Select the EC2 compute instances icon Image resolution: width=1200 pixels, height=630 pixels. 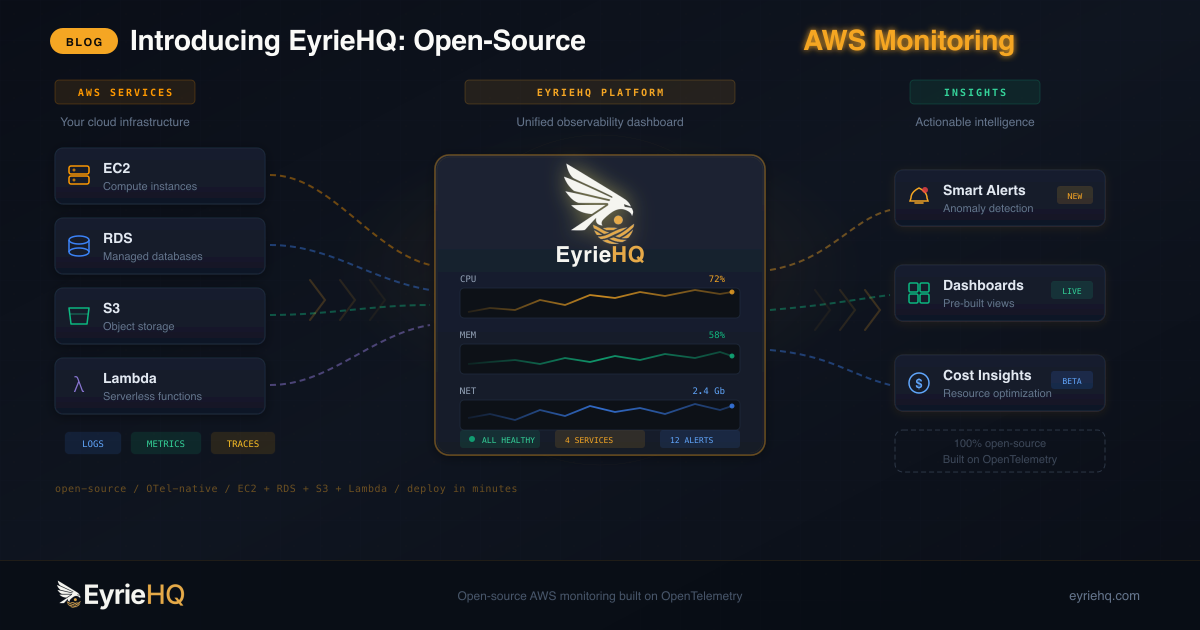pos(79,175)
